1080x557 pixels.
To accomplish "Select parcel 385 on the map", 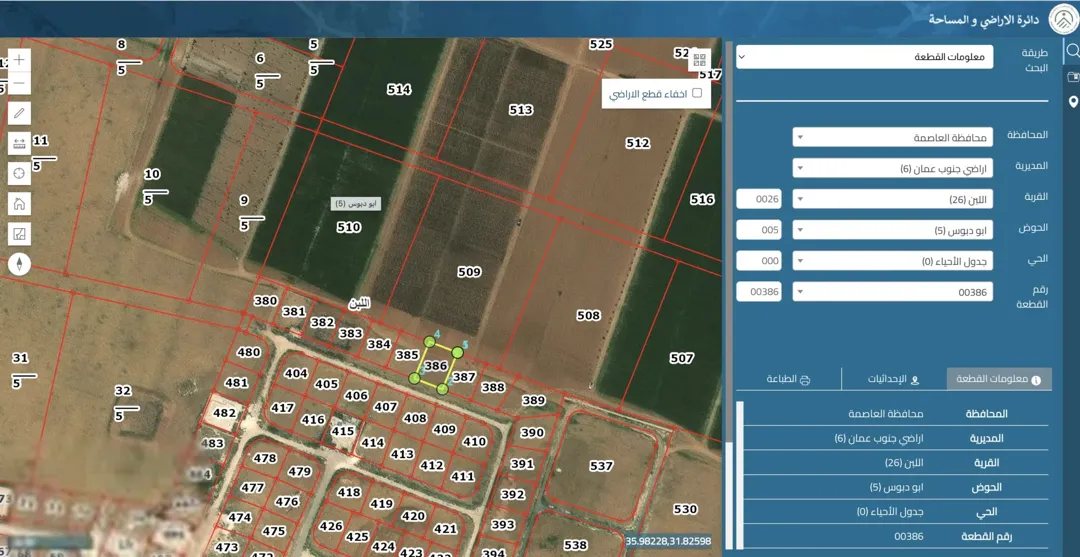I will tap(407, 355).
